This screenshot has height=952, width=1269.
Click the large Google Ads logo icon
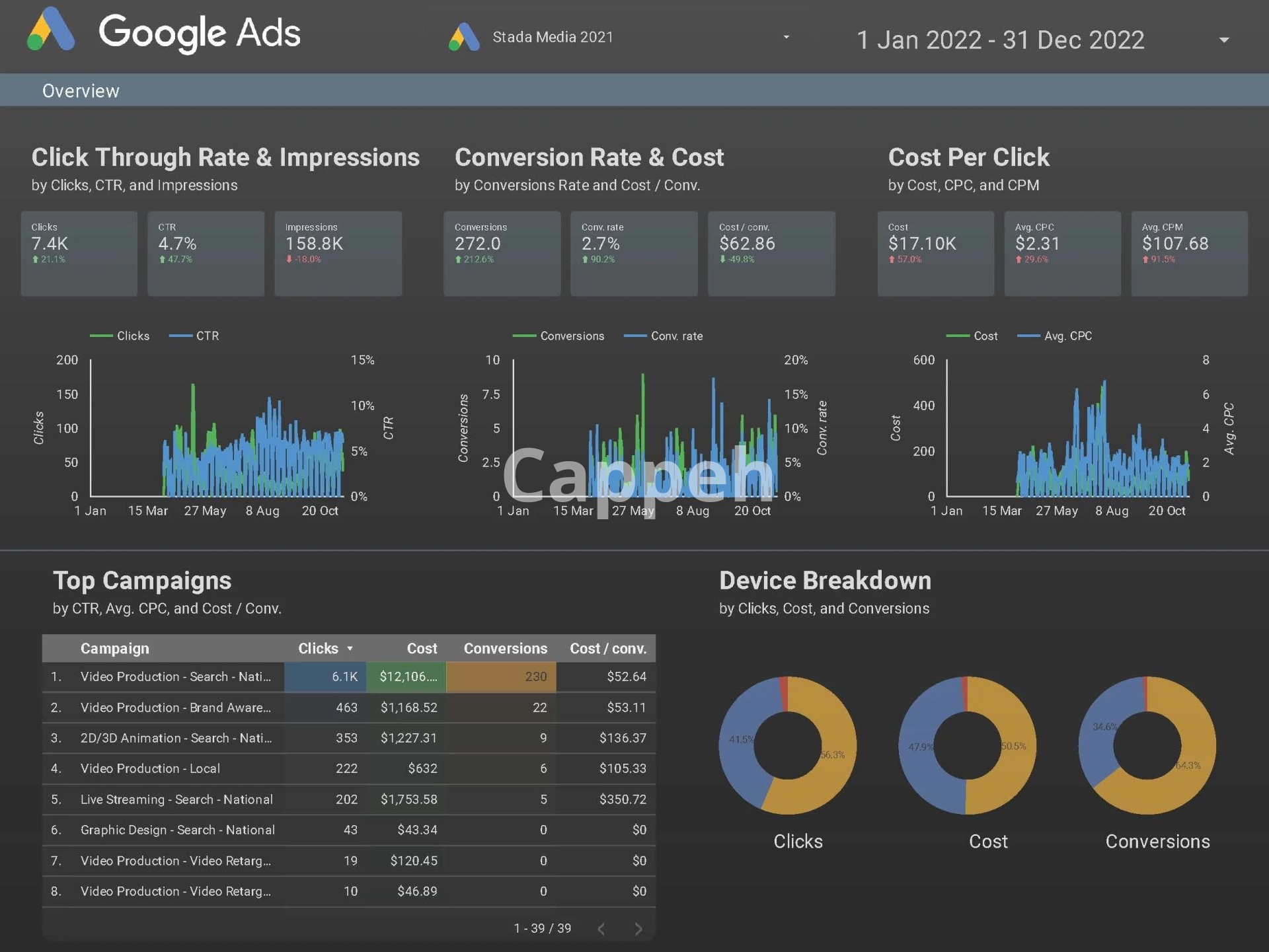[51, 30]
